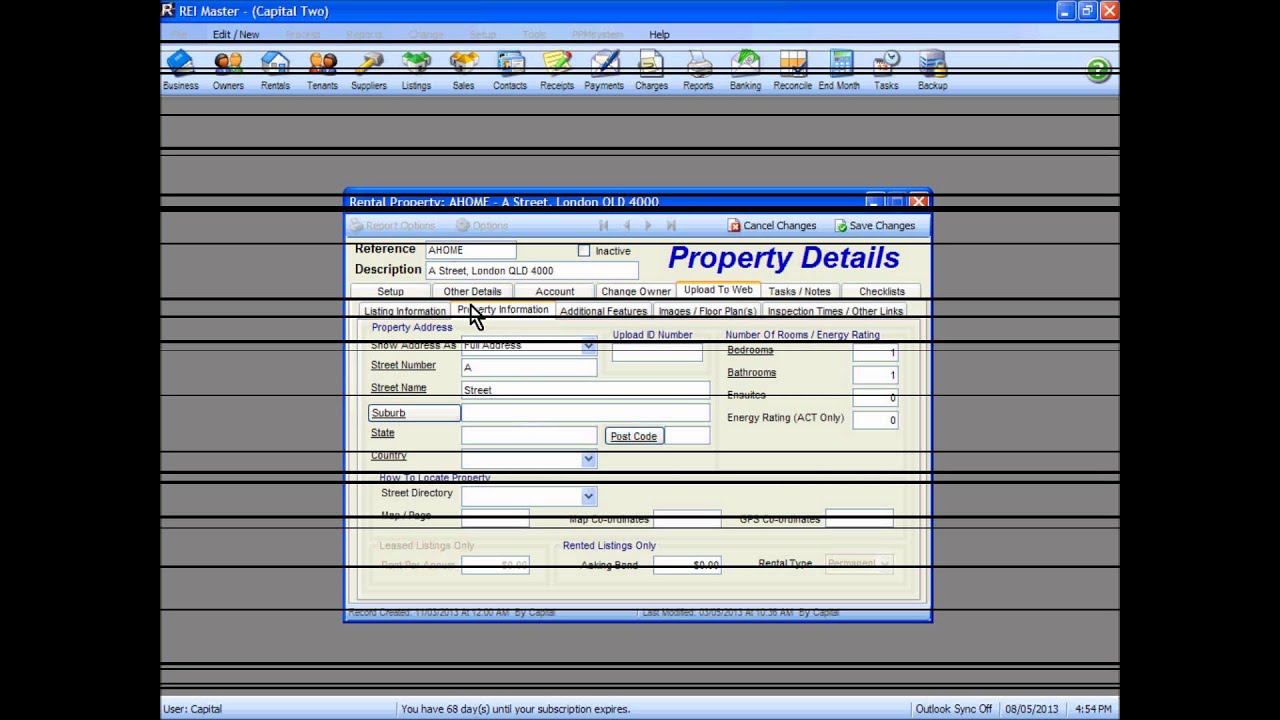1280x720 pixels.
Task: Click the Street Number label
Action: click(x=403, y=365)
